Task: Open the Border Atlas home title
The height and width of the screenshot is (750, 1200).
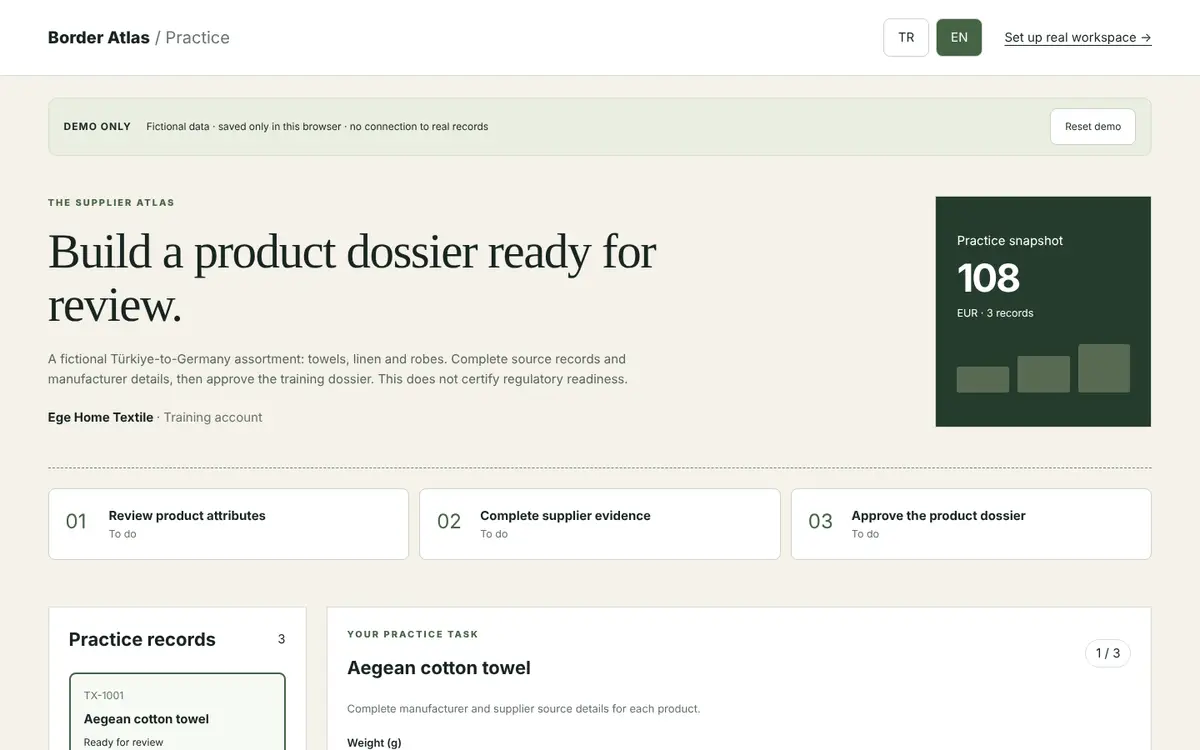Action: tap(99, 38)
